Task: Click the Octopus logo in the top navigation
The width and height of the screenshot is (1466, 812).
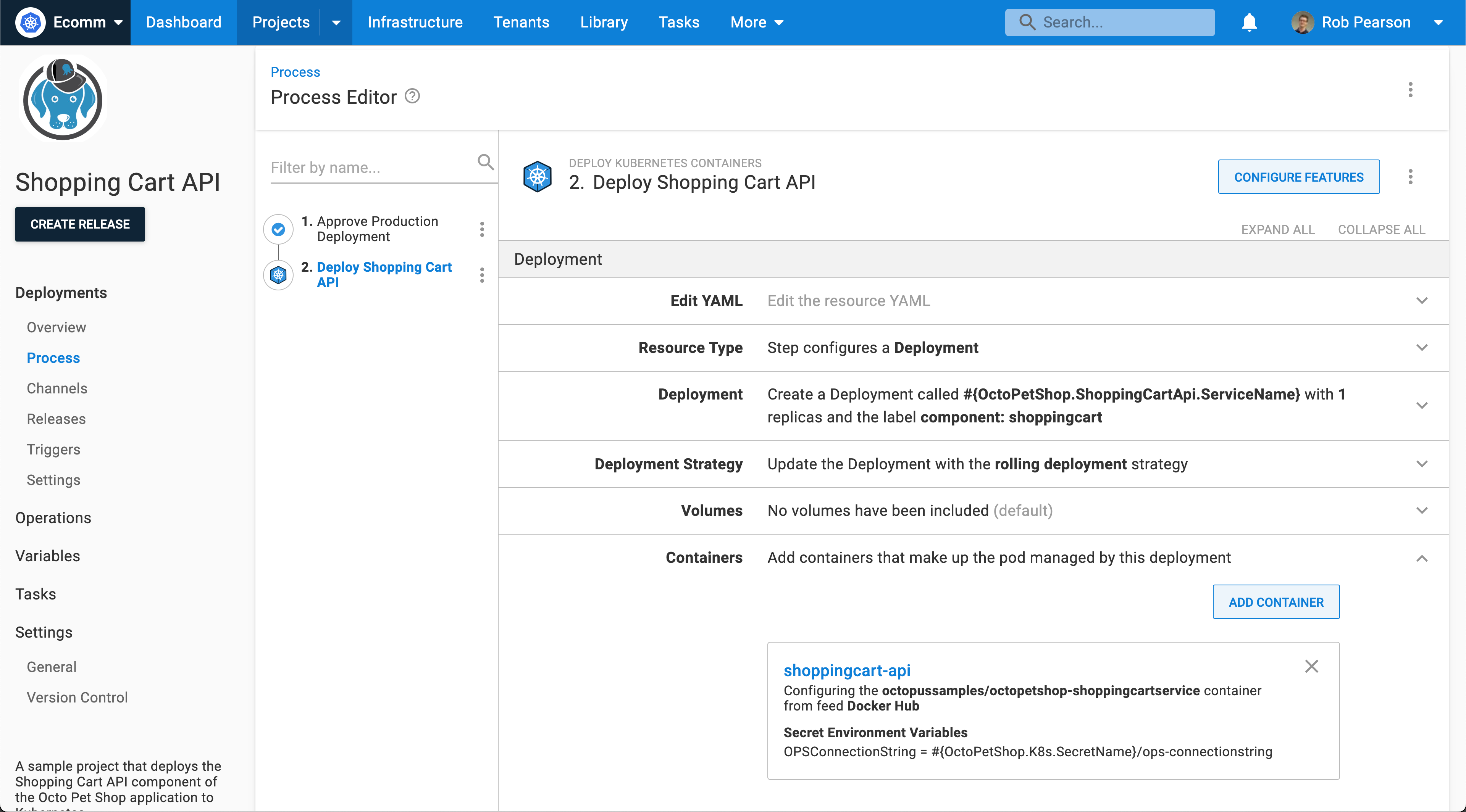Action: (x=31, y=22)
